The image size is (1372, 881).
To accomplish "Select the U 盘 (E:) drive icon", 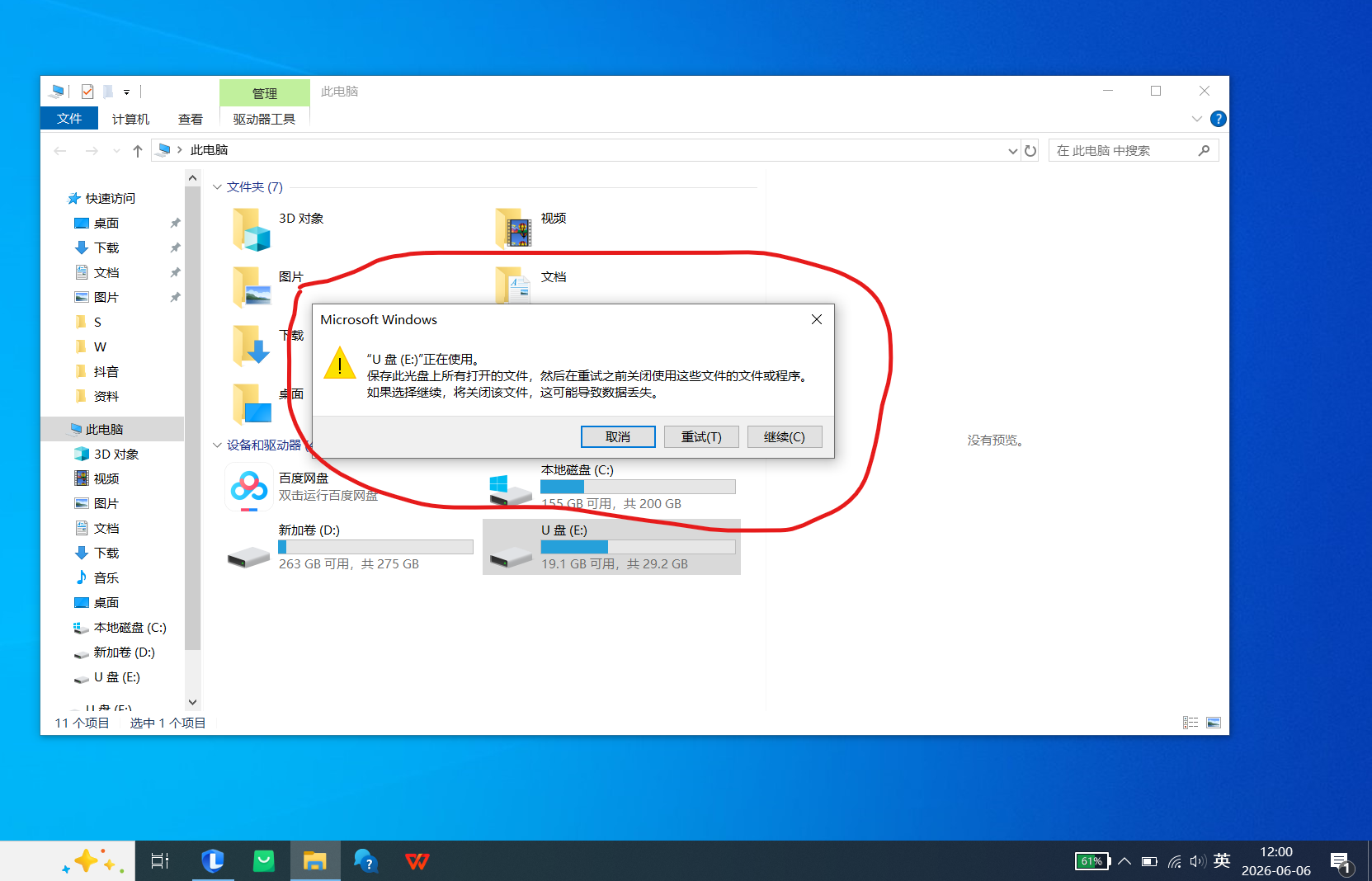I will click(511, 557).
